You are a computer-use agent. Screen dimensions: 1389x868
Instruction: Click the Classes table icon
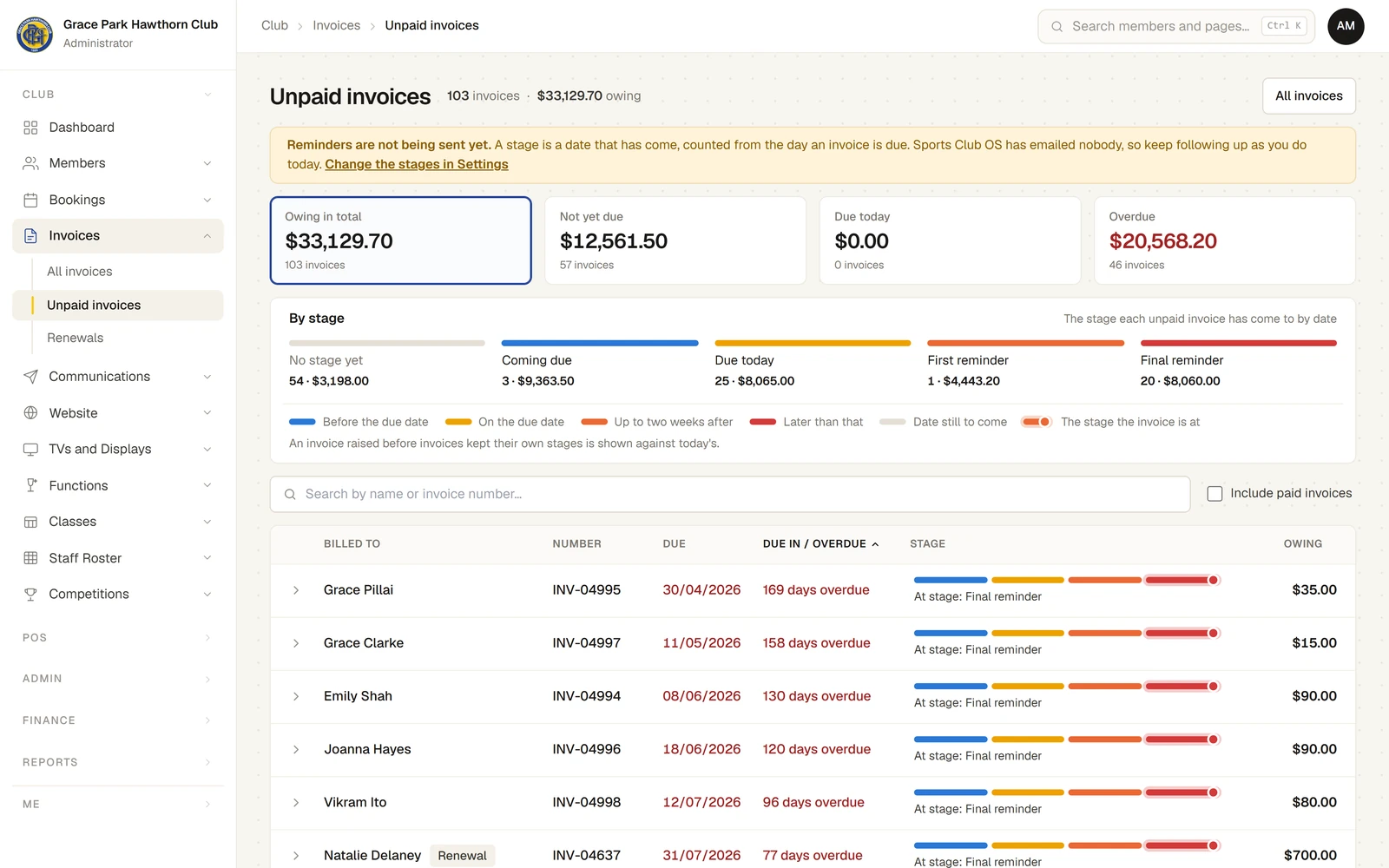[x=30, y=522]
